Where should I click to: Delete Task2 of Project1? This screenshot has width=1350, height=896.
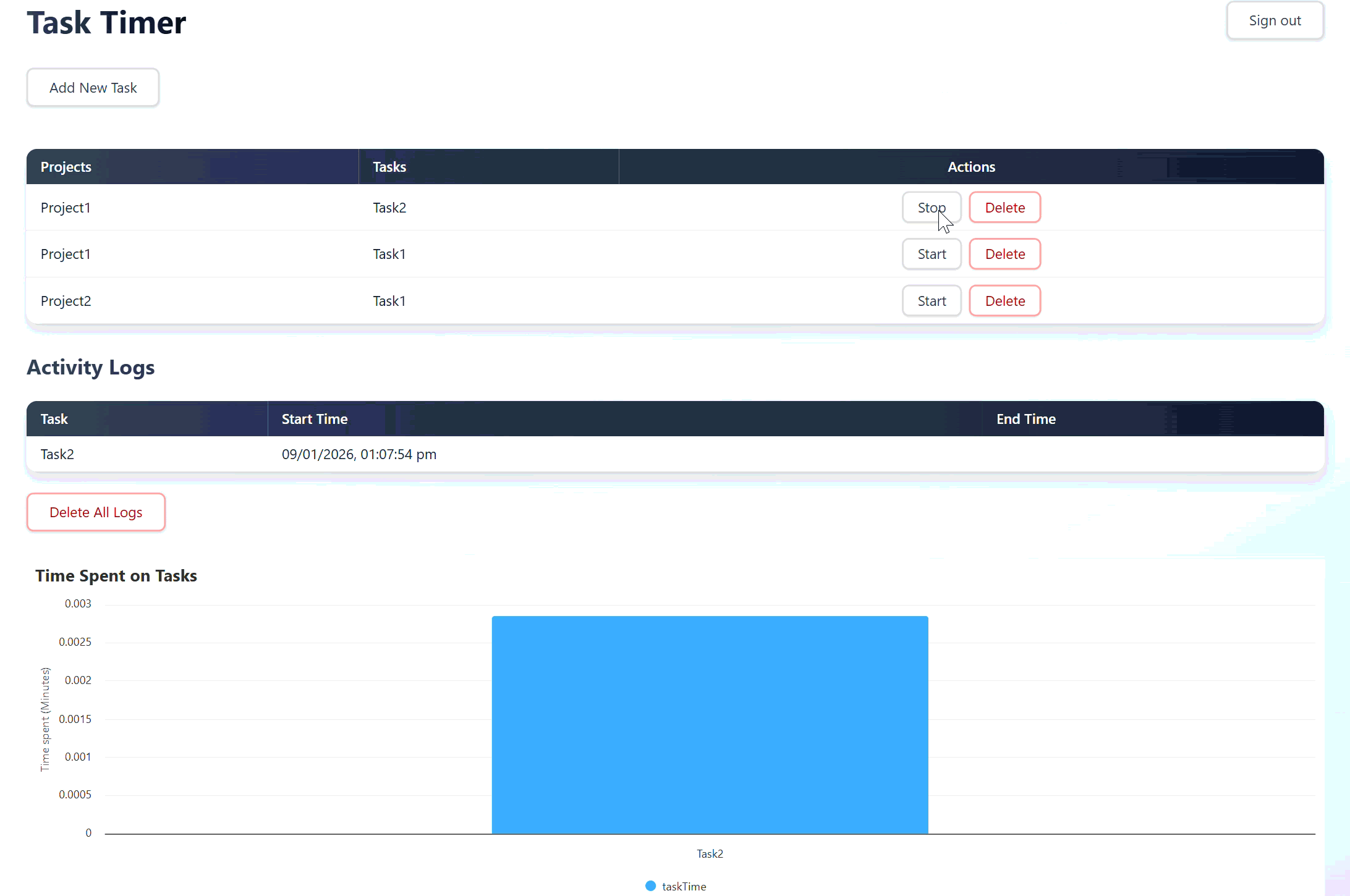tap(1004, 208)
